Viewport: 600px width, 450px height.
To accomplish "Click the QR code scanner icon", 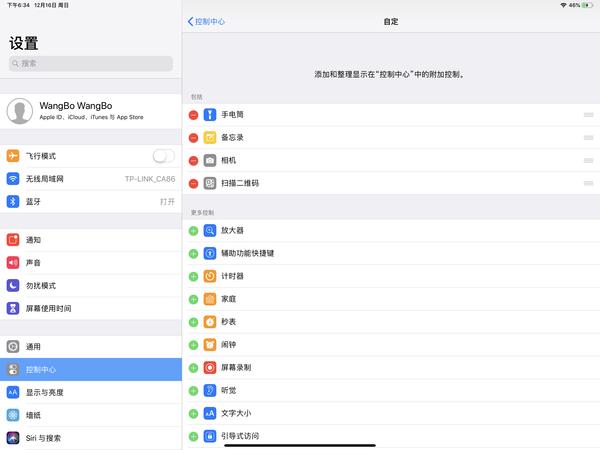I will 210,183.
